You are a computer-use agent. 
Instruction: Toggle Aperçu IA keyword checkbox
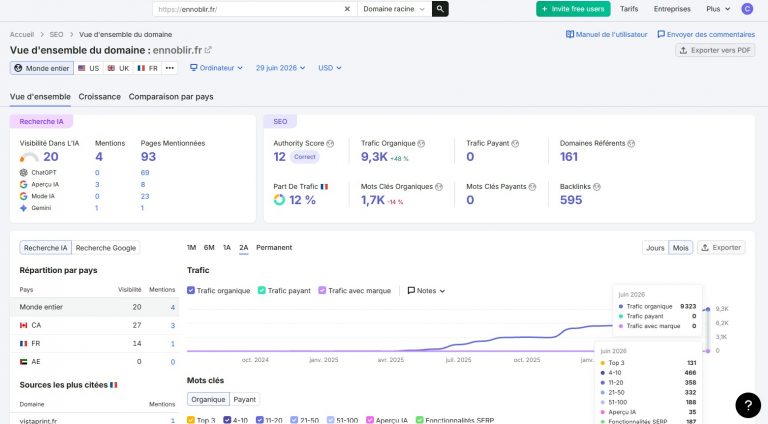pyautogui.click(x=370, y=420)
